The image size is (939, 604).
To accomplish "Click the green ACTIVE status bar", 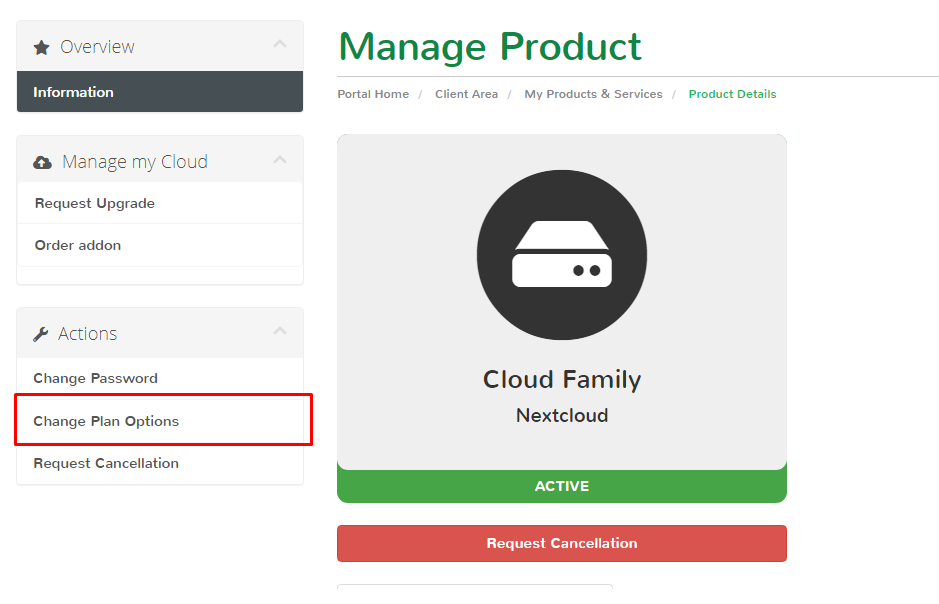I will 562,486.
